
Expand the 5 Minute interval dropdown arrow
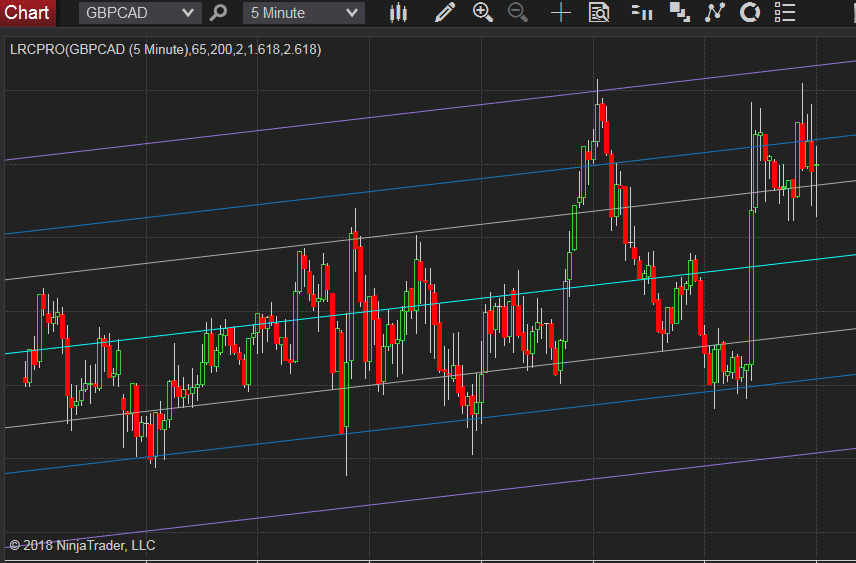(352, 13)
